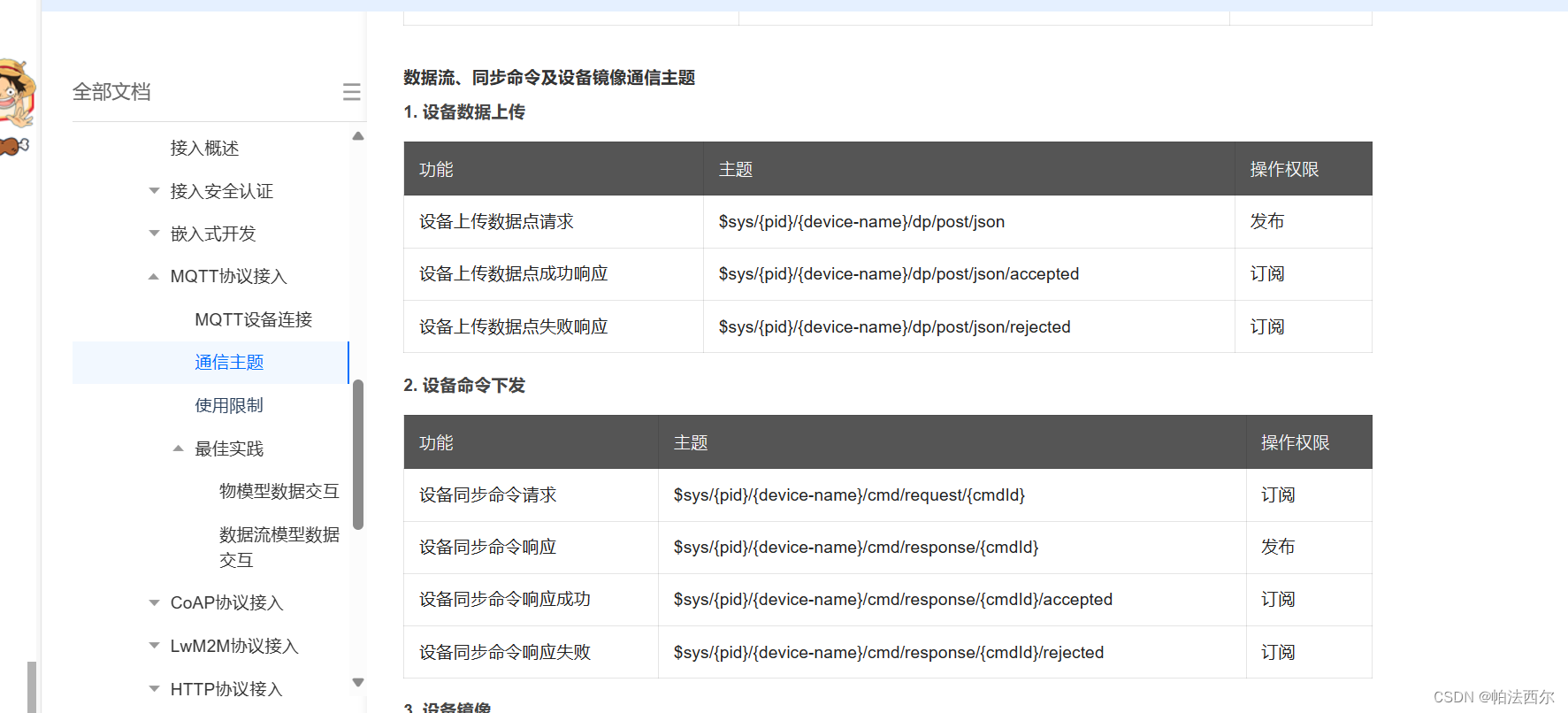Expand the LwM2M协议接入 tree arrow
This screenshot has height=713, width=1568.
click(154, 646)
